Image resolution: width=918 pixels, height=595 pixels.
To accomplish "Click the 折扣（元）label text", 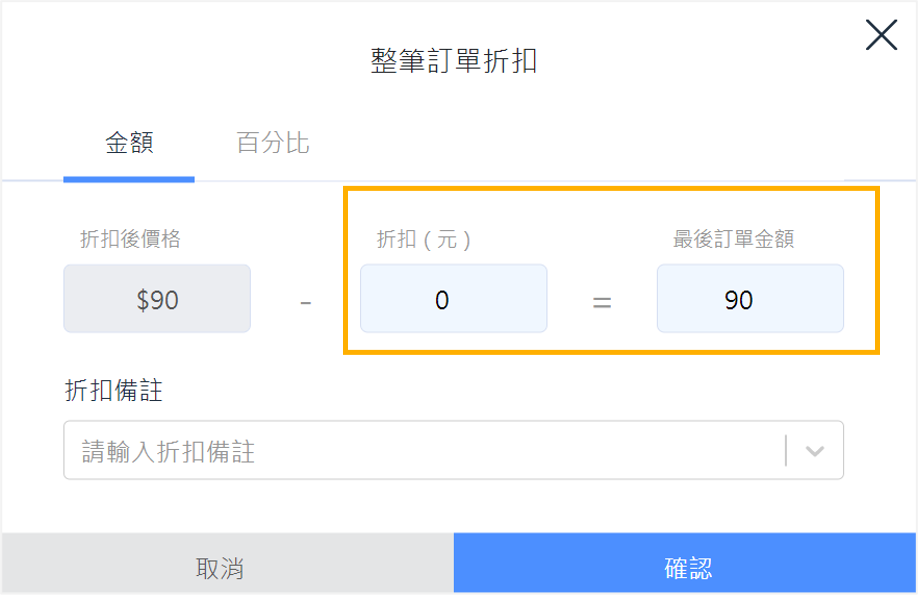I will coord(423,239).
